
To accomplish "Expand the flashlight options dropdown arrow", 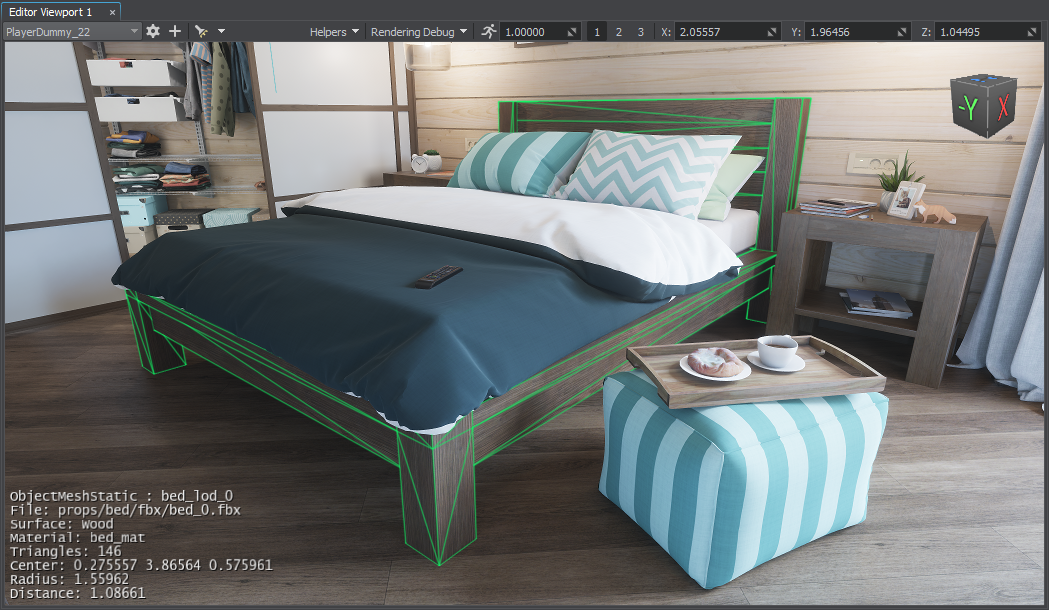I will pos(221,31).
